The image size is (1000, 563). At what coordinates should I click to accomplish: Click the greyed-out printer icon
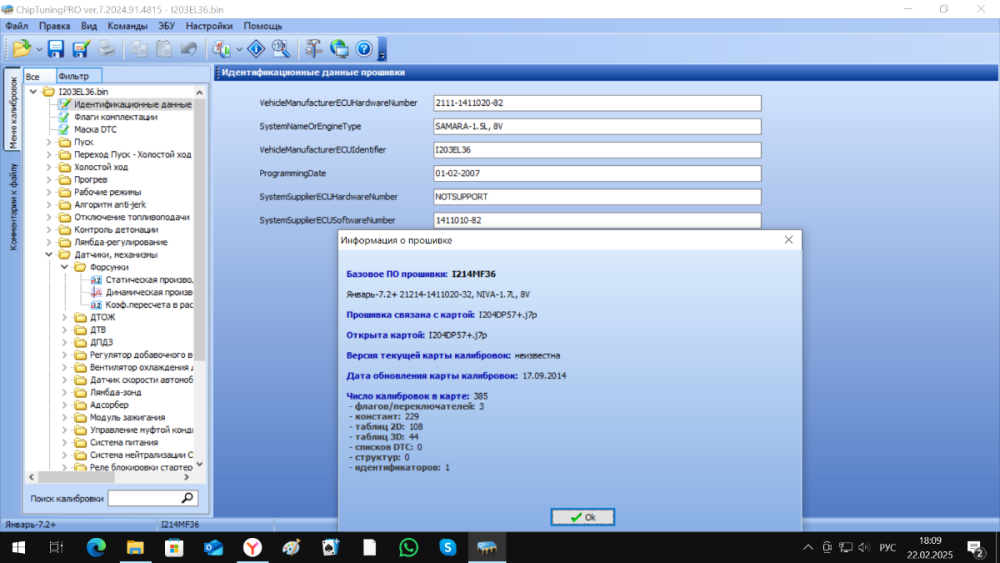coord(106,49)
